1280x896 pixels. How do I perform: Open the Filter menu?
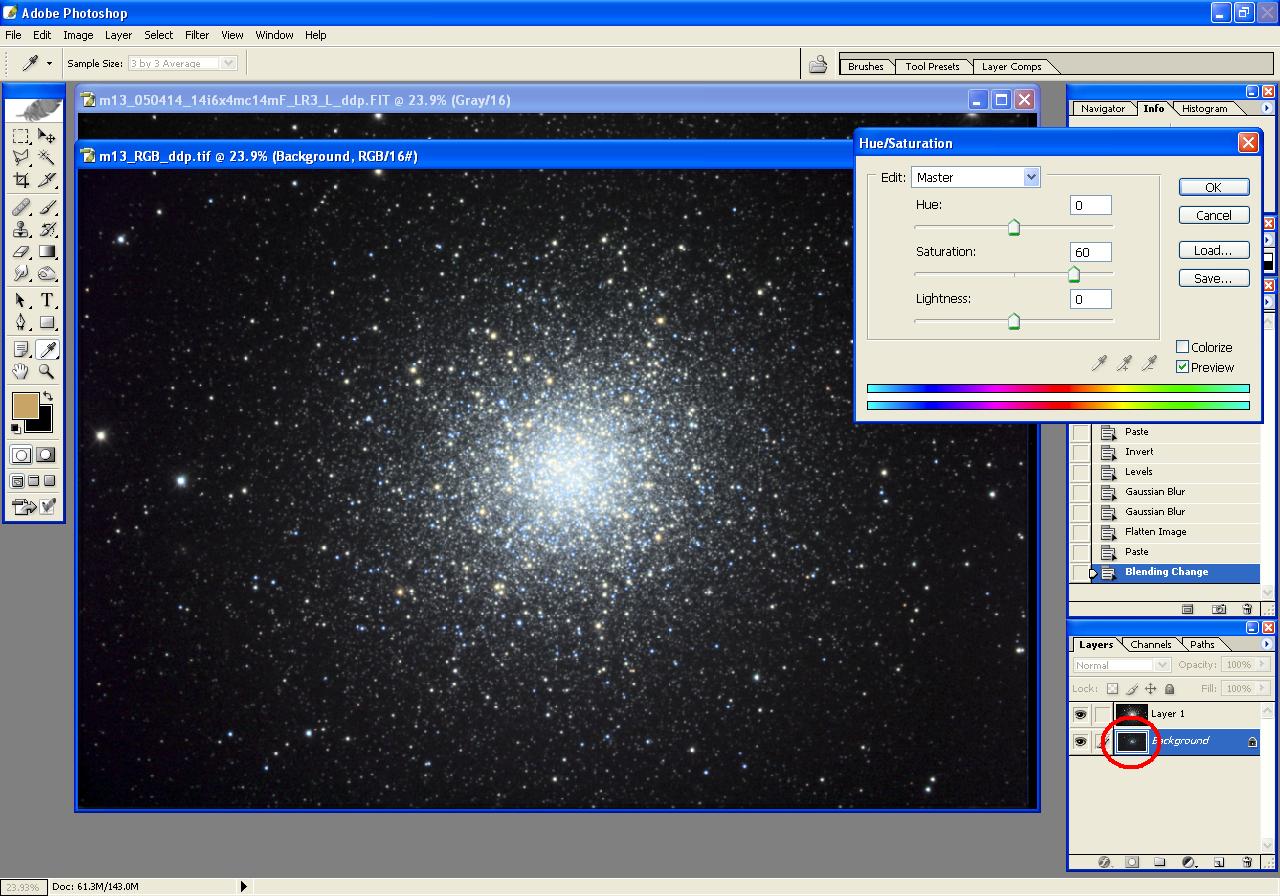pyautogui.click(x=197, y=35)
